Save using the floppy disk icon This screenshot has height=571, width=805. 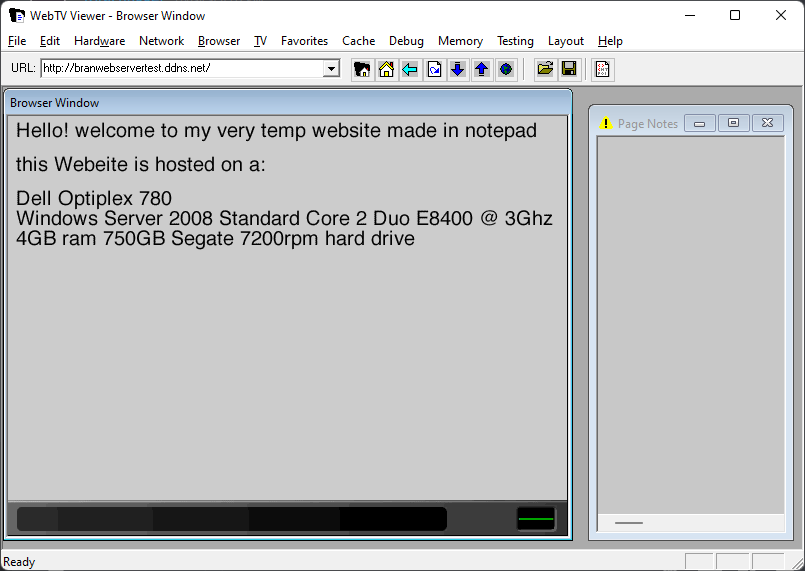pyautogui.click(x=569, y=69)
